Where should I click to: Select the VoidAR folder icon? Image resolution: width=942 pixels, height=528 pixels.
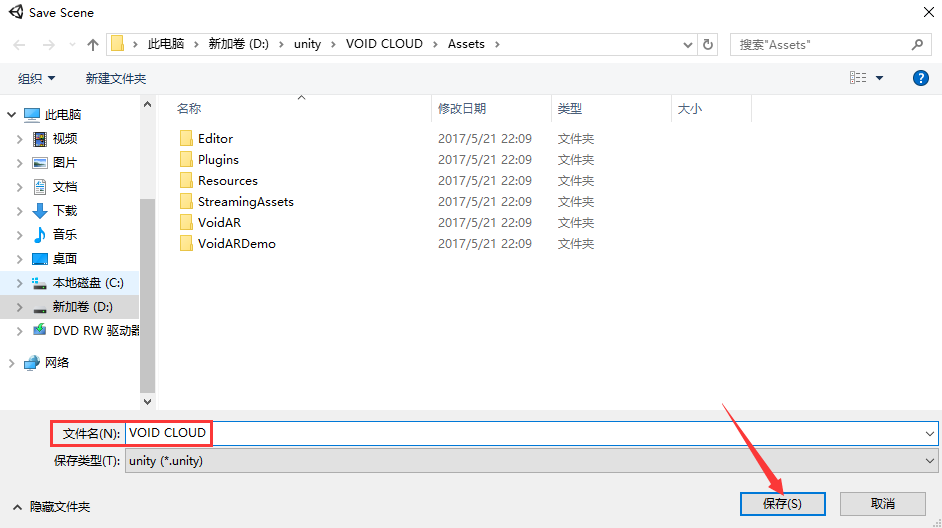pyautogui.click(x=186, y=223)
